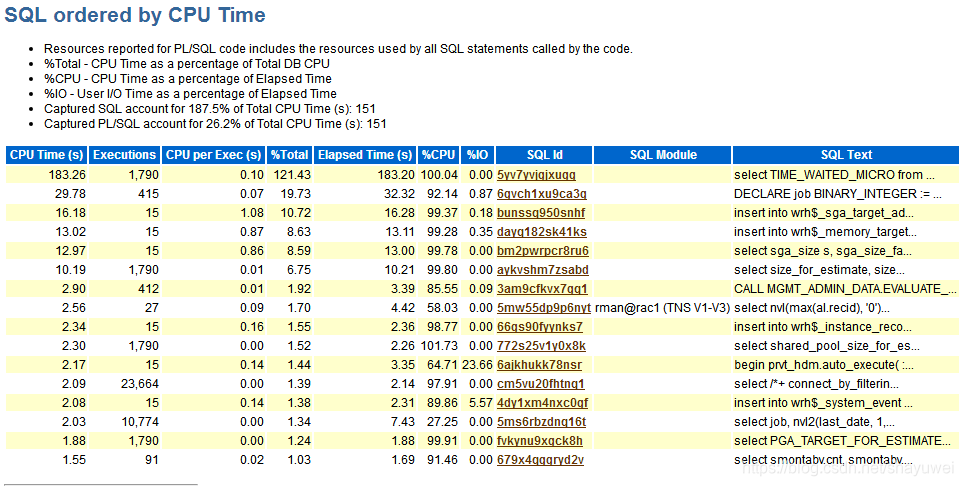Click the CPU Time (s) column header
The height and width of the screenshot is (486, 963).
[x=47, y=155]
